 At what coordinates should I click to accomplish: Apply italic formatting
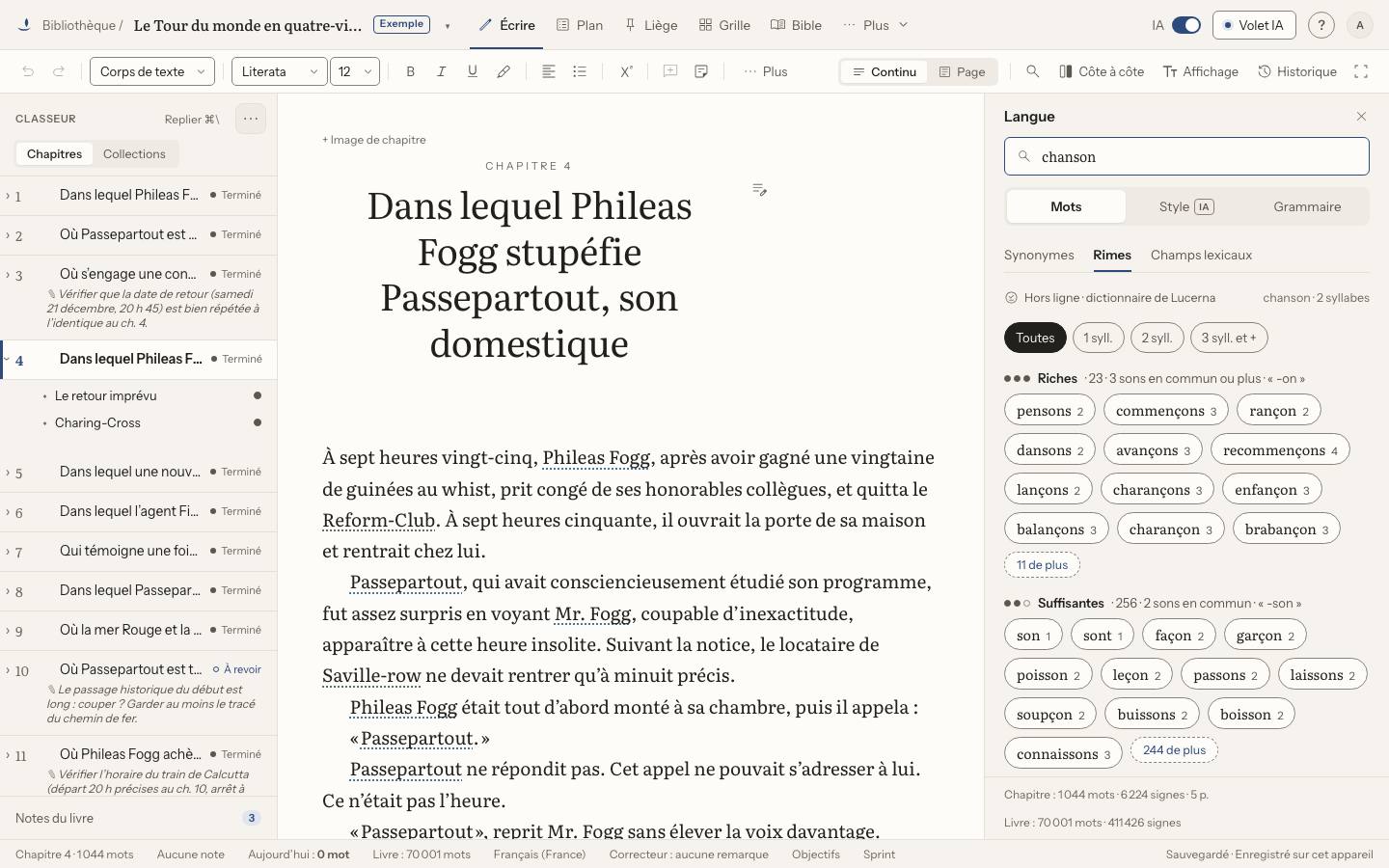click(442, 71)
